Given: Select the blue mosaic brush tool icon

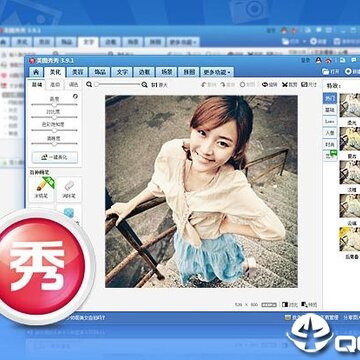Looking at the screenshot, I should [69, 212].
